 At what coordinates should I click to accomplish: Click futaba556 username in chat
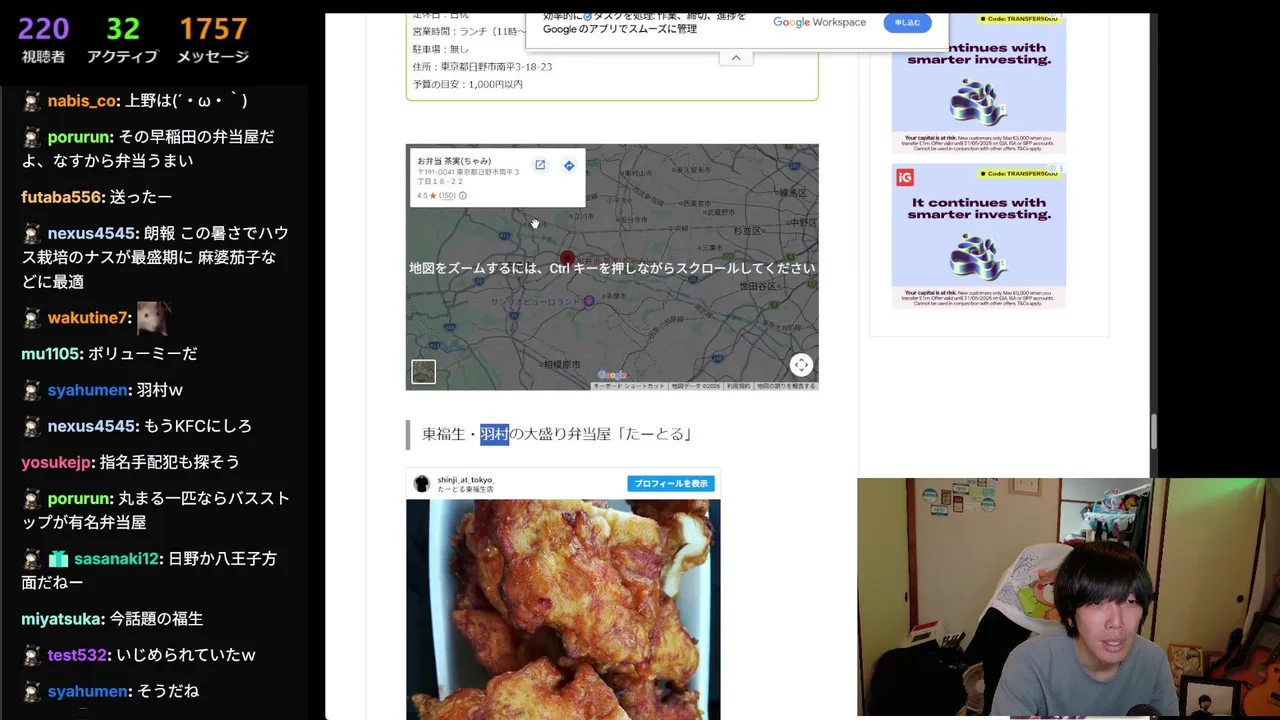(62, 197)
